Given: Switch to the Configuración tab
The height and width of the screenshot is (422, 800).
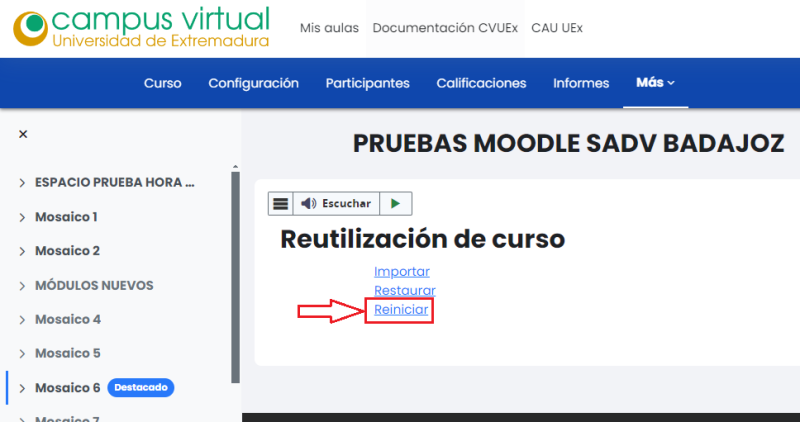Looking at the screenshot, I should pos(254,83).
